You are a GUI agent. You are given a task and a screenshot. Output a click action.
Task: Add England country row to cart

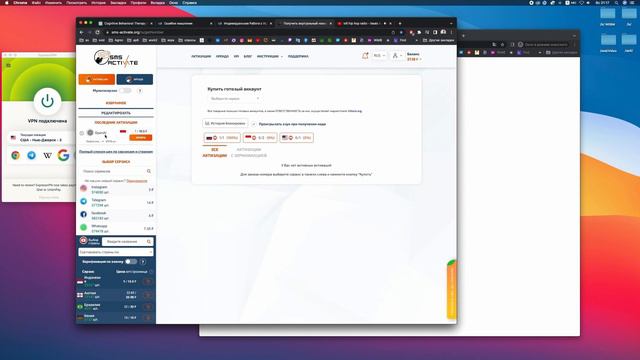coord(148,295)
